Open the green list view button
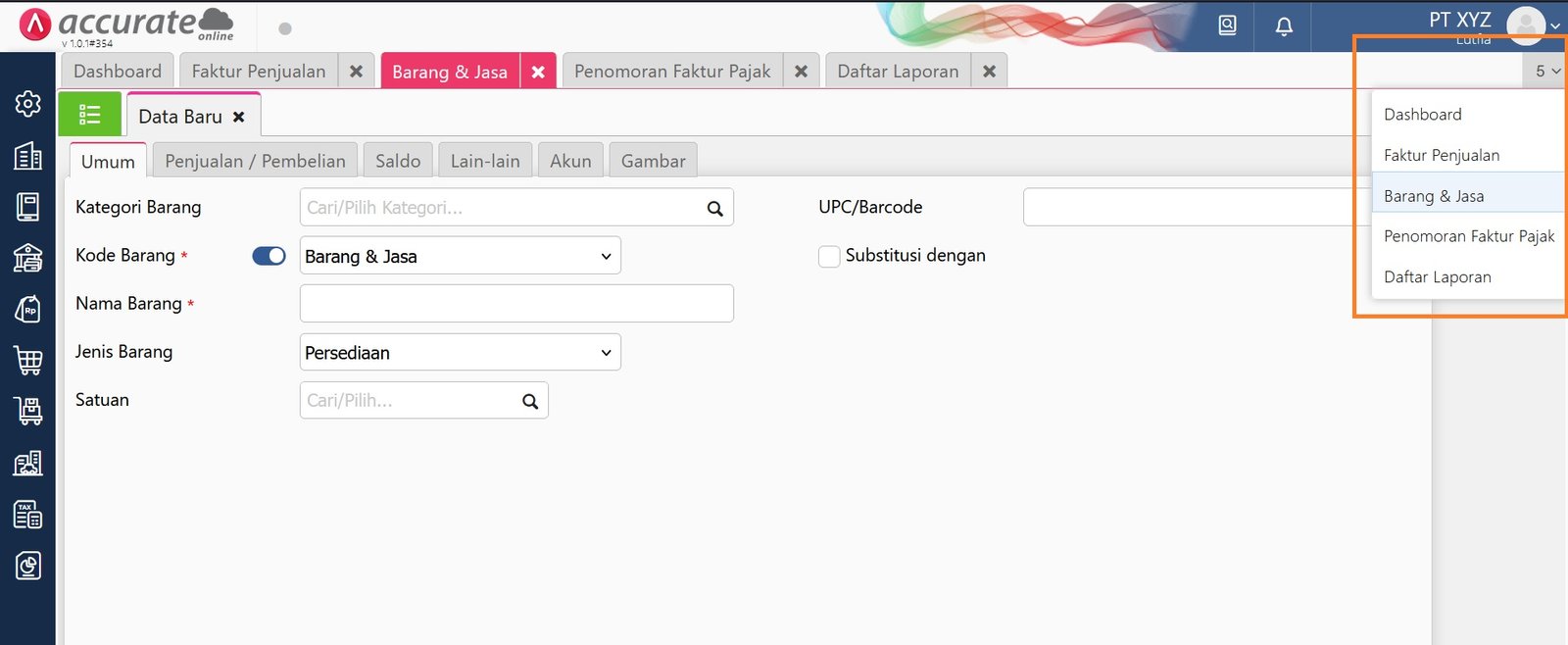This screenshot has width=1568, height=645. [90, 115]
